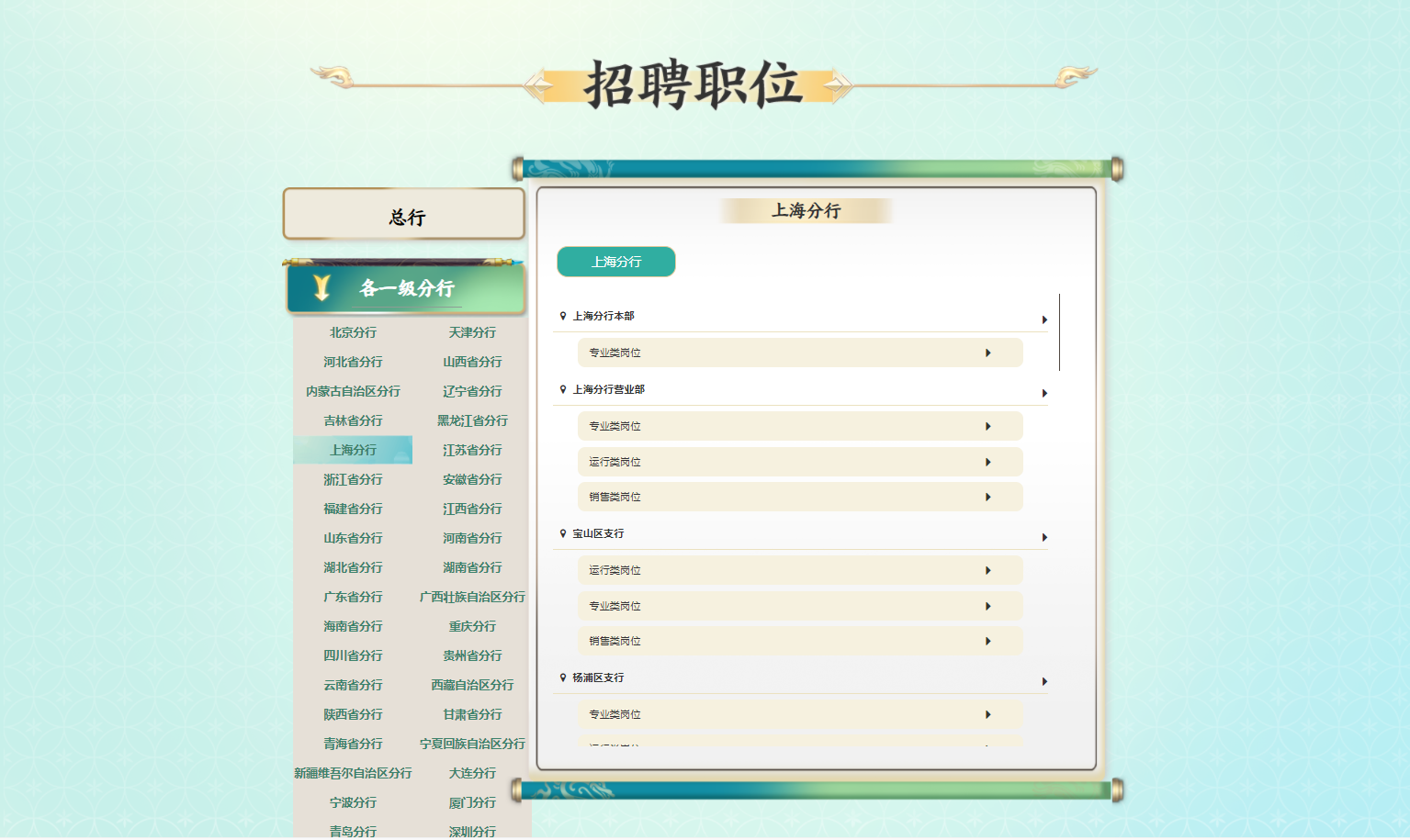The width and height of the screenshot is (1410, 840).
Task: Open the 总行 section
Action: 404,215
